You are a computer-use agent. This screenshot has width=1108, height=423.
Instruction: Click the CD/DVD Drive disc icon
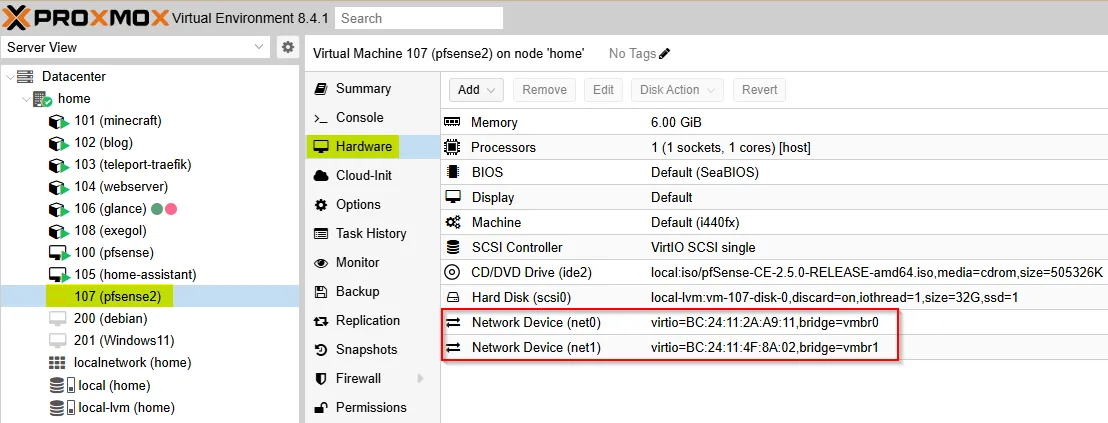point(453,272)
